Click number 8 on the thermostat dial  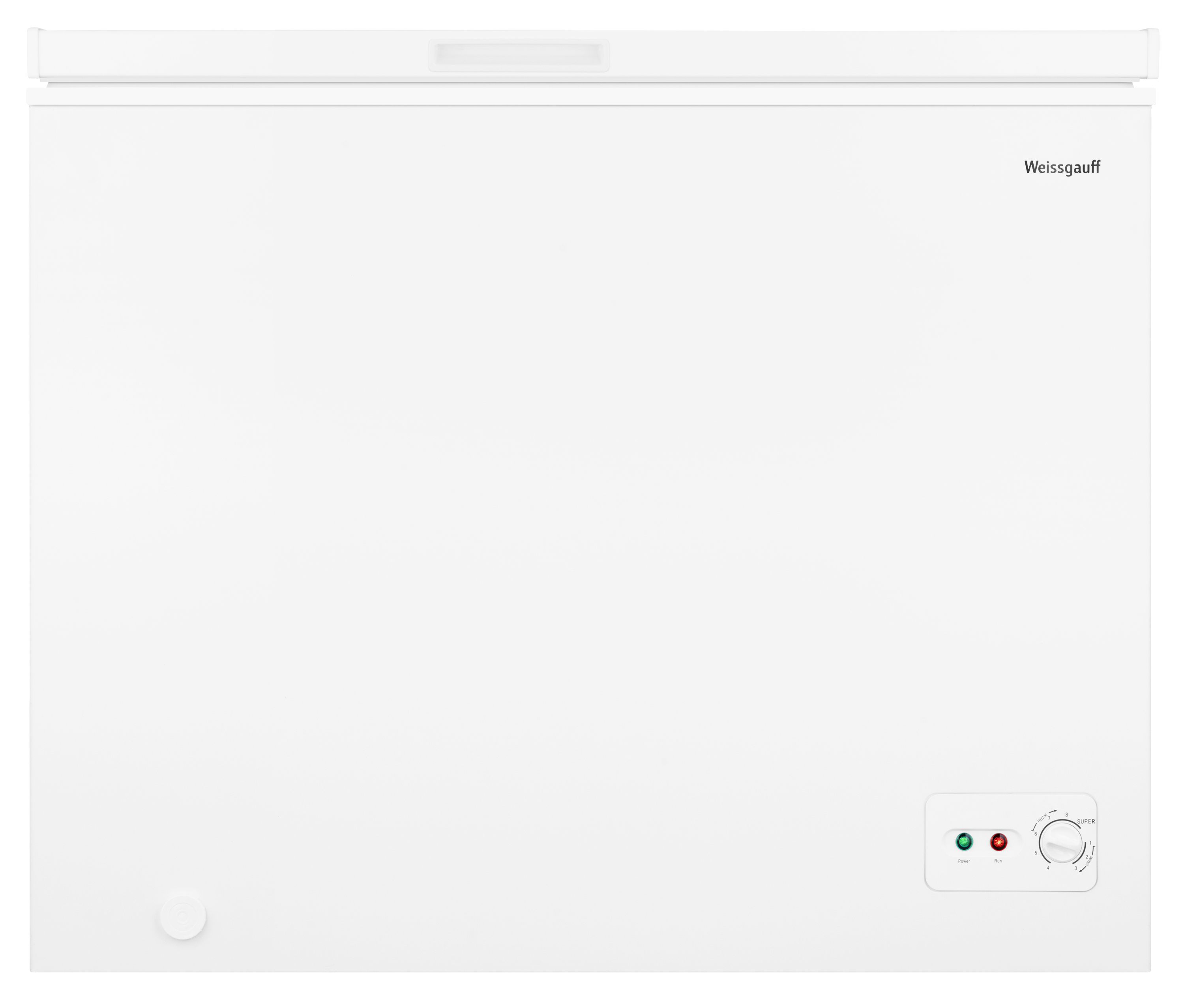(x=1067, y=815)
